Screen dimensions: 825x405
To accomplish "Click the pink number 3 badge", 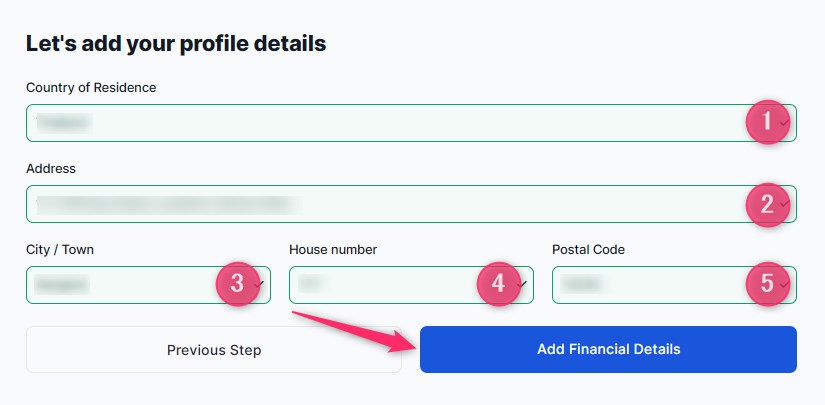I will coord(237,284).
